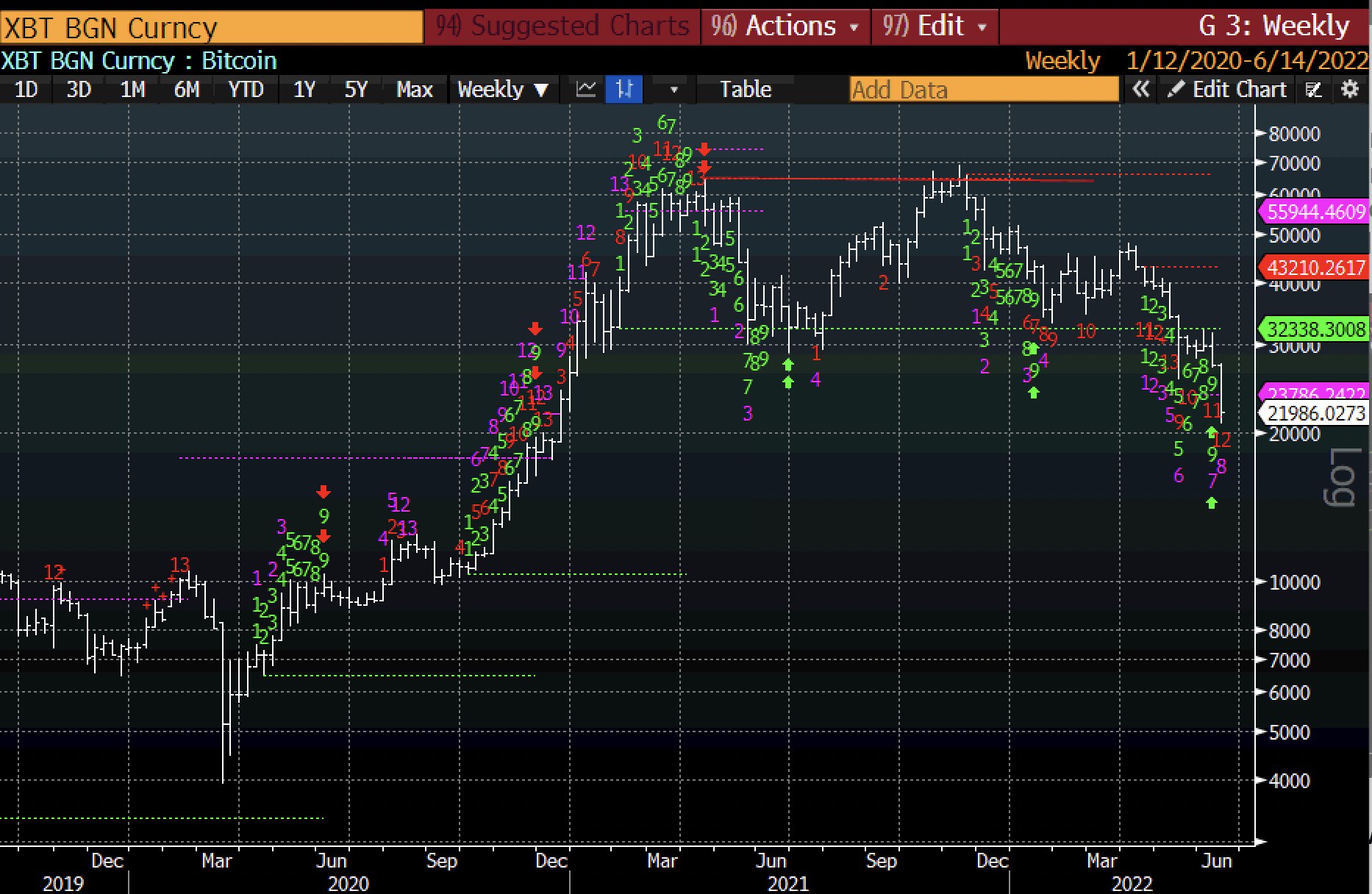The width and height of the screenshot is (1372, 894).
Task: Switch range to 1Y
Action: coord(304,90)
